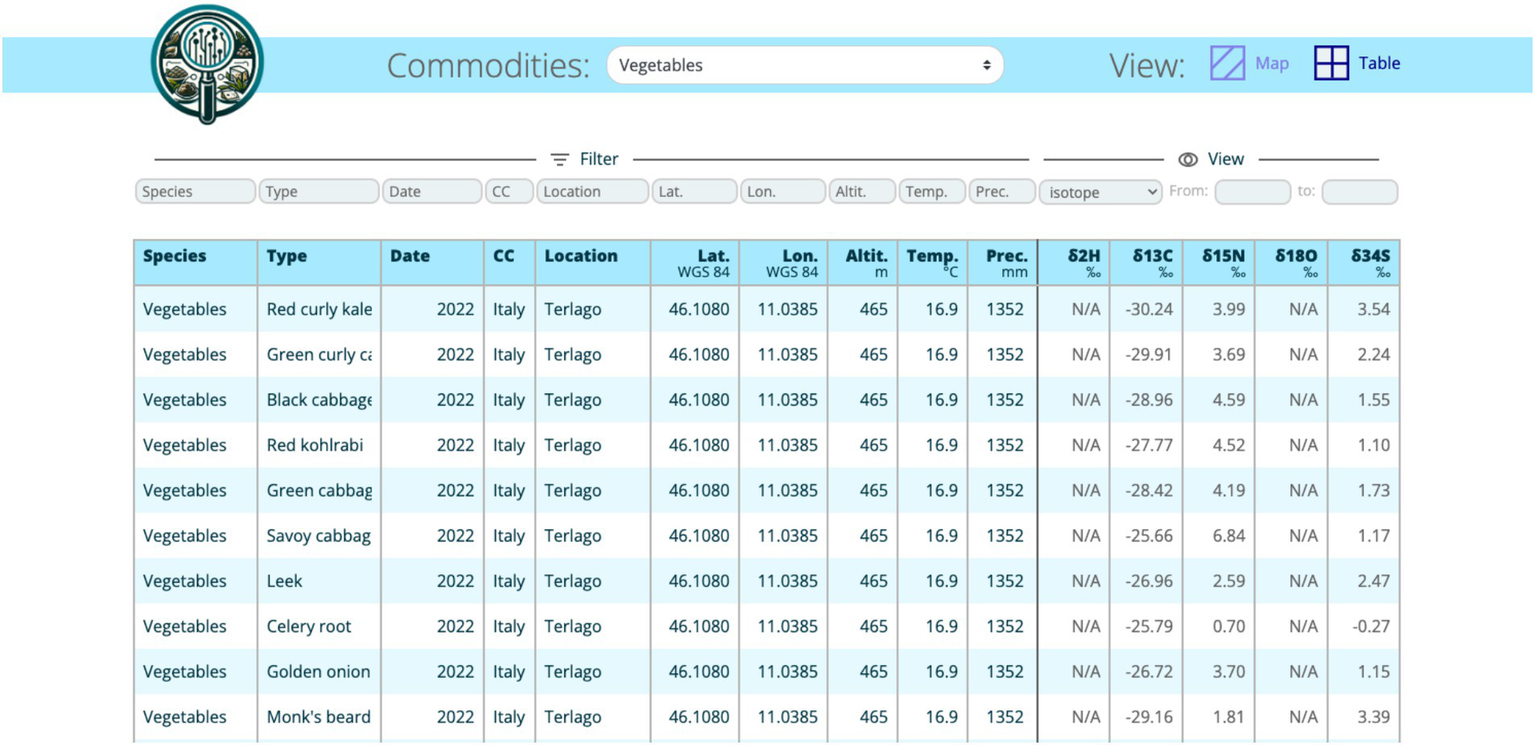Click the Map view icon
The width and height of the screenshot is (1535, 745).
[x=1227, y=63]
